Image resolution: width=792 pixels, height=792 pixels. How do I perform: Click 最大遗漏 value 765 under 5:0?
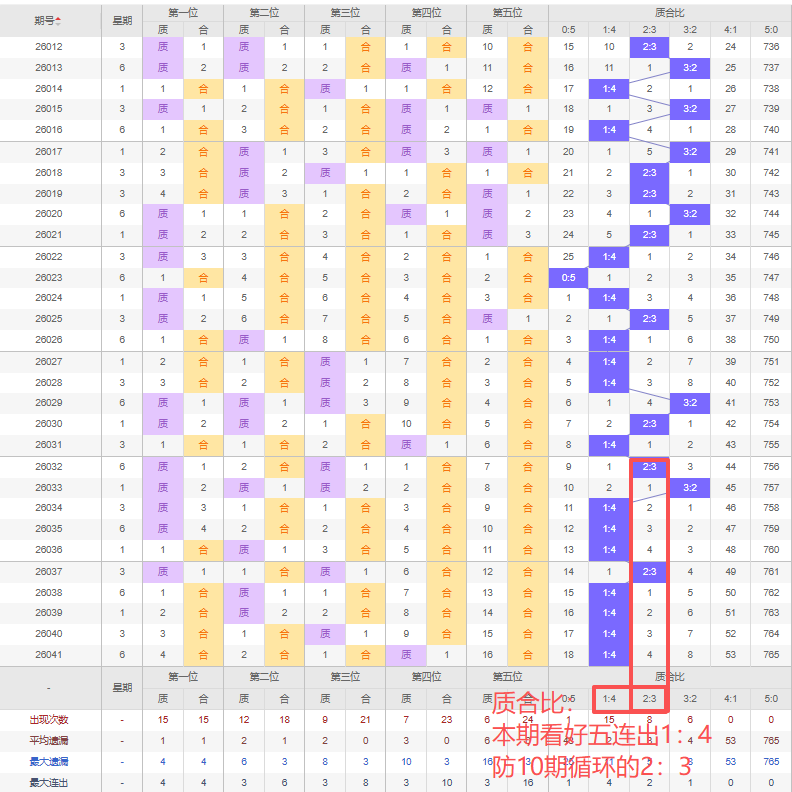pos(771,762)
